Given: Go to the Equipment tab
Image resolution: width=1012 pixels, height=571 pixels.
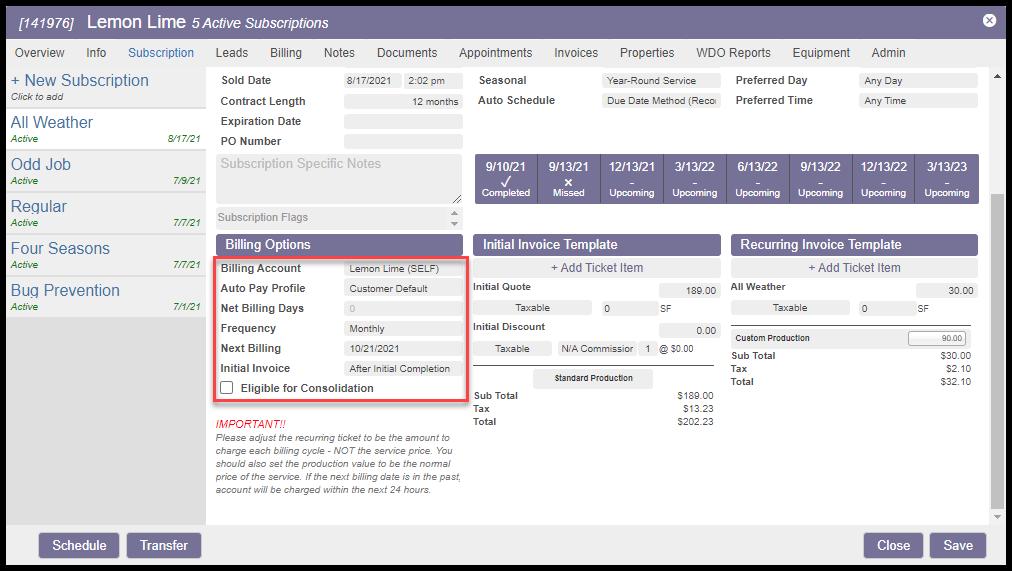Looking at the screenshot, I should coord(821,53).
